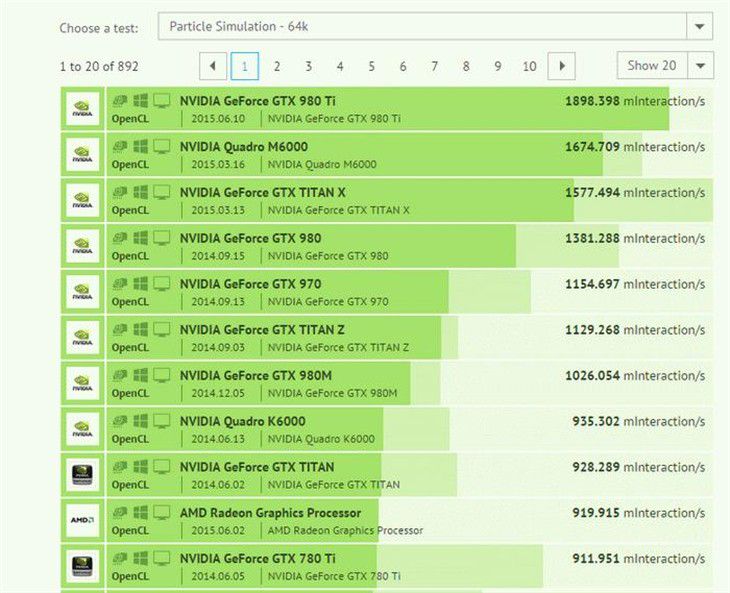Click GPU chip icon in GTX TITAN Z row

coord(120,329)
